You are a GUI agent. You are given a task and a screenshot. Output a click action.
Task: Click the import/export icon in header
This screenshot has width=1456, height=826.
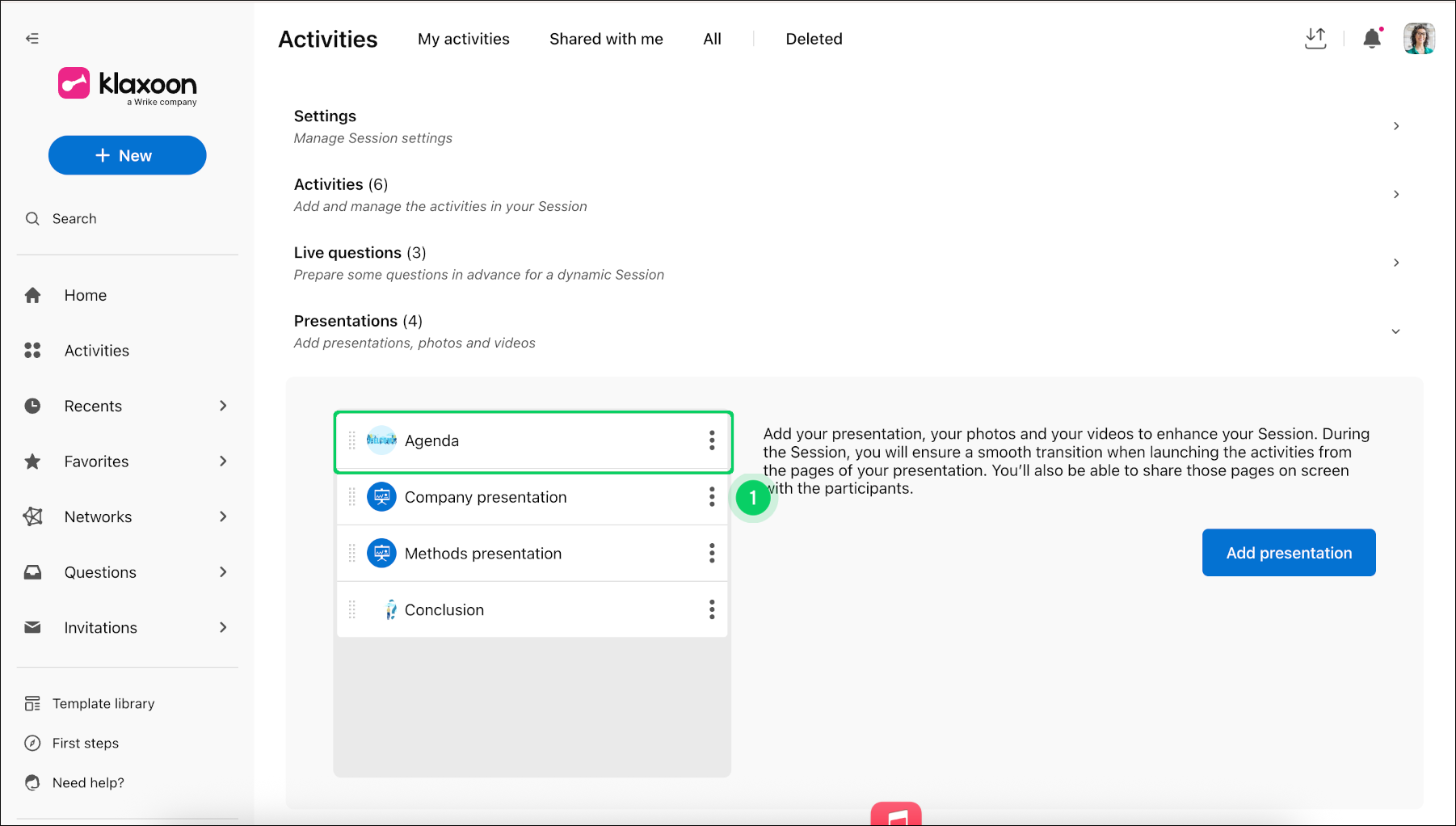tap(1315, 38)
